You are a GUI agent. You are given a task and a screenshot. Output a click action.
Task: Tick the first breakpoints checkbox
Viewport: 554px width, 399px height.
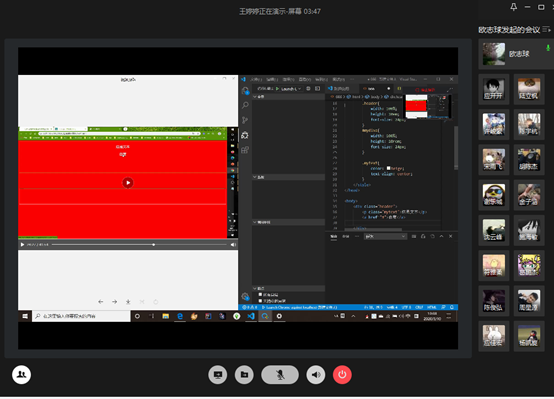pos(260,294)
